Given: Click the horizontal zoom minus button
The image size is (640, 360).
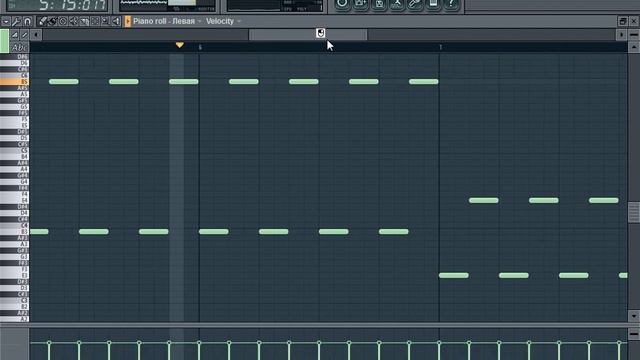Looking at the screenshot, I should (633, 35).
